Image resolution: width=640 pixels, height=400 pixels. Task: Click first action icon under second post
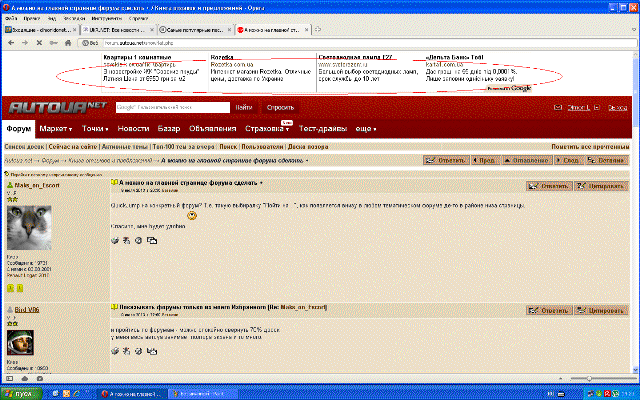pyautogui.click(x=114, y=351)
